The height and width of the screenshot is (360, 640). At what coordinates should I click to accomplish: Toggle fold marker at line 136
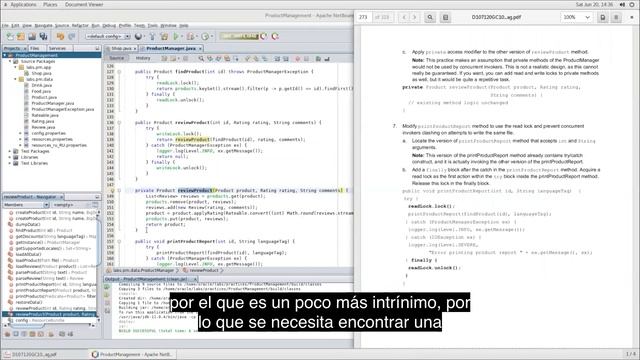pyautogui.click(x=120, y=122)
